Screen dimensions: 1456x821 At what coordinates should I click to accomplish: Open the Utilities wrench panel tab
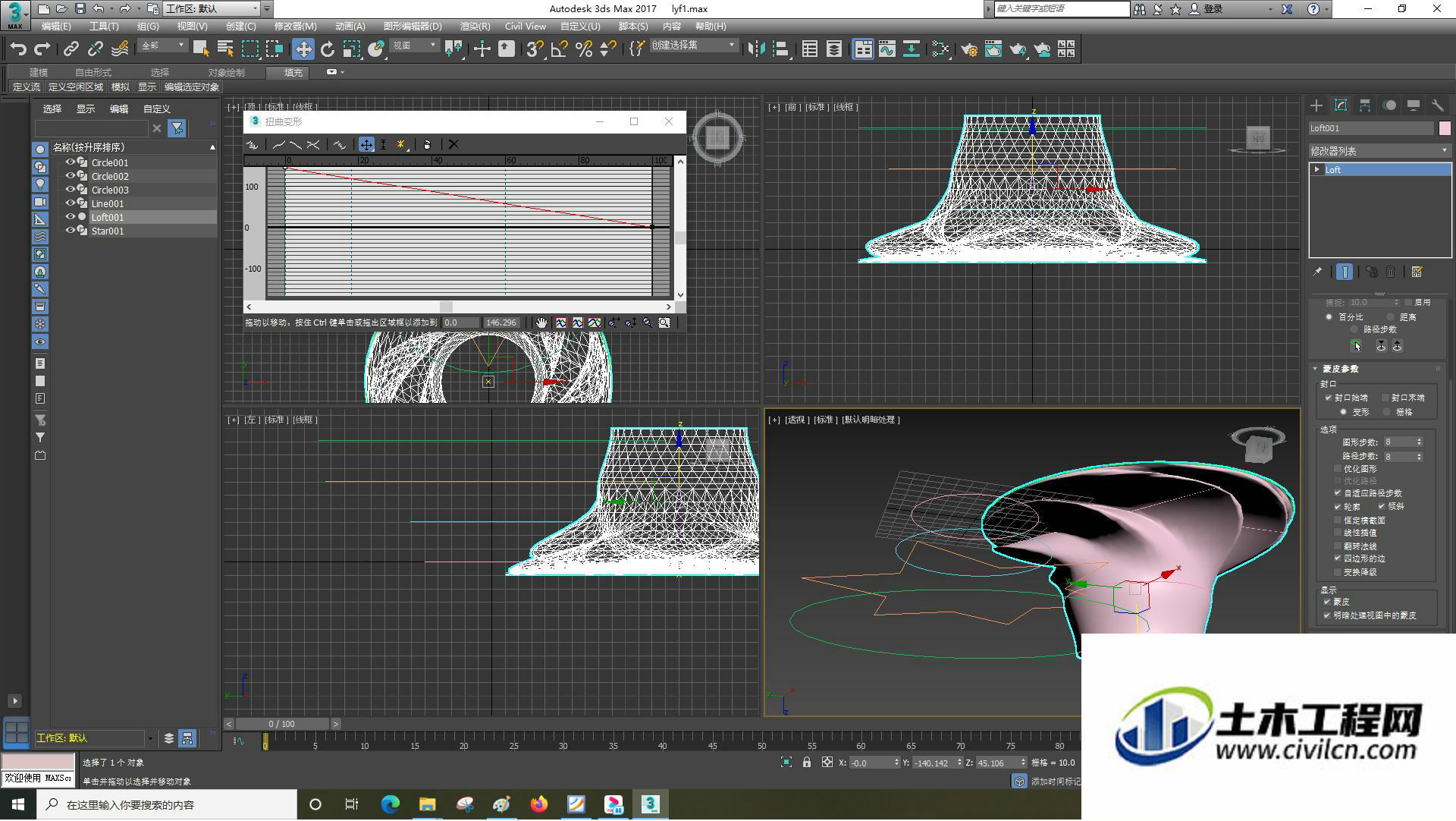tap(1437, 105)
